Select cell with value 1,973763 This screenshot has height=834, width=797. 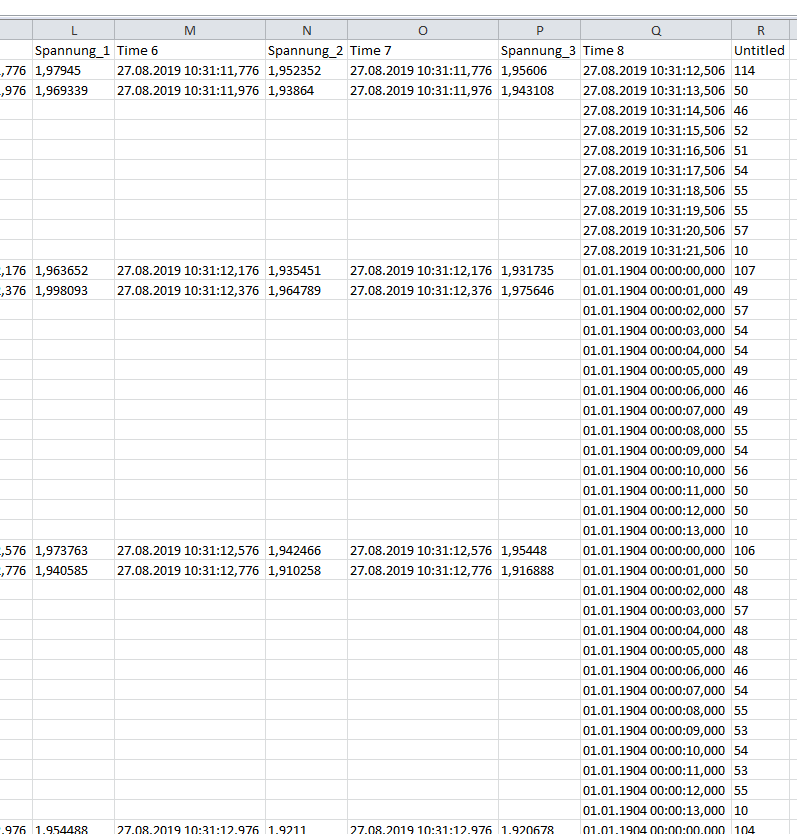(x=73, y=551)
